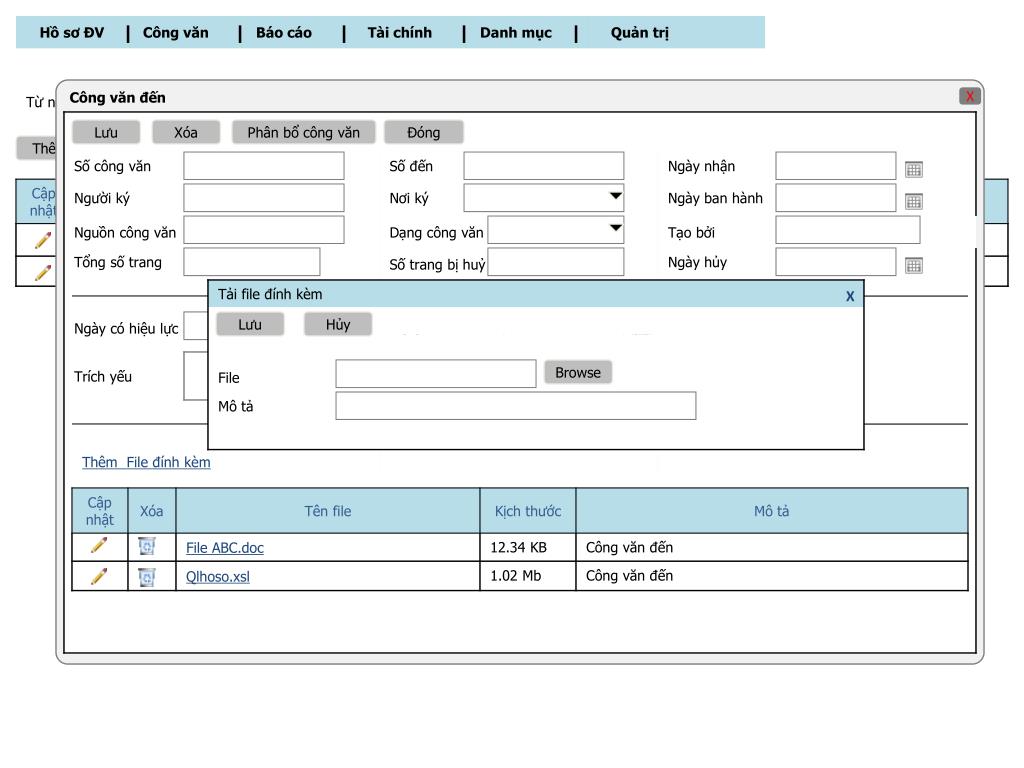Edit the Qlhoso.xsl row with pencil icon
Image resolution: width=1024 pixels, height=768 pixels.
click(99, 576)
